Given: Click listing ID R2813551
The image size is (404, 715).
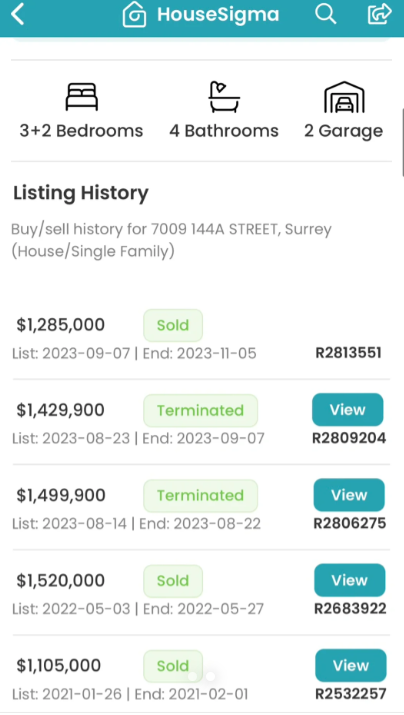Looking at the screenshot, I should pyautogui.click(x=348, y=353).
